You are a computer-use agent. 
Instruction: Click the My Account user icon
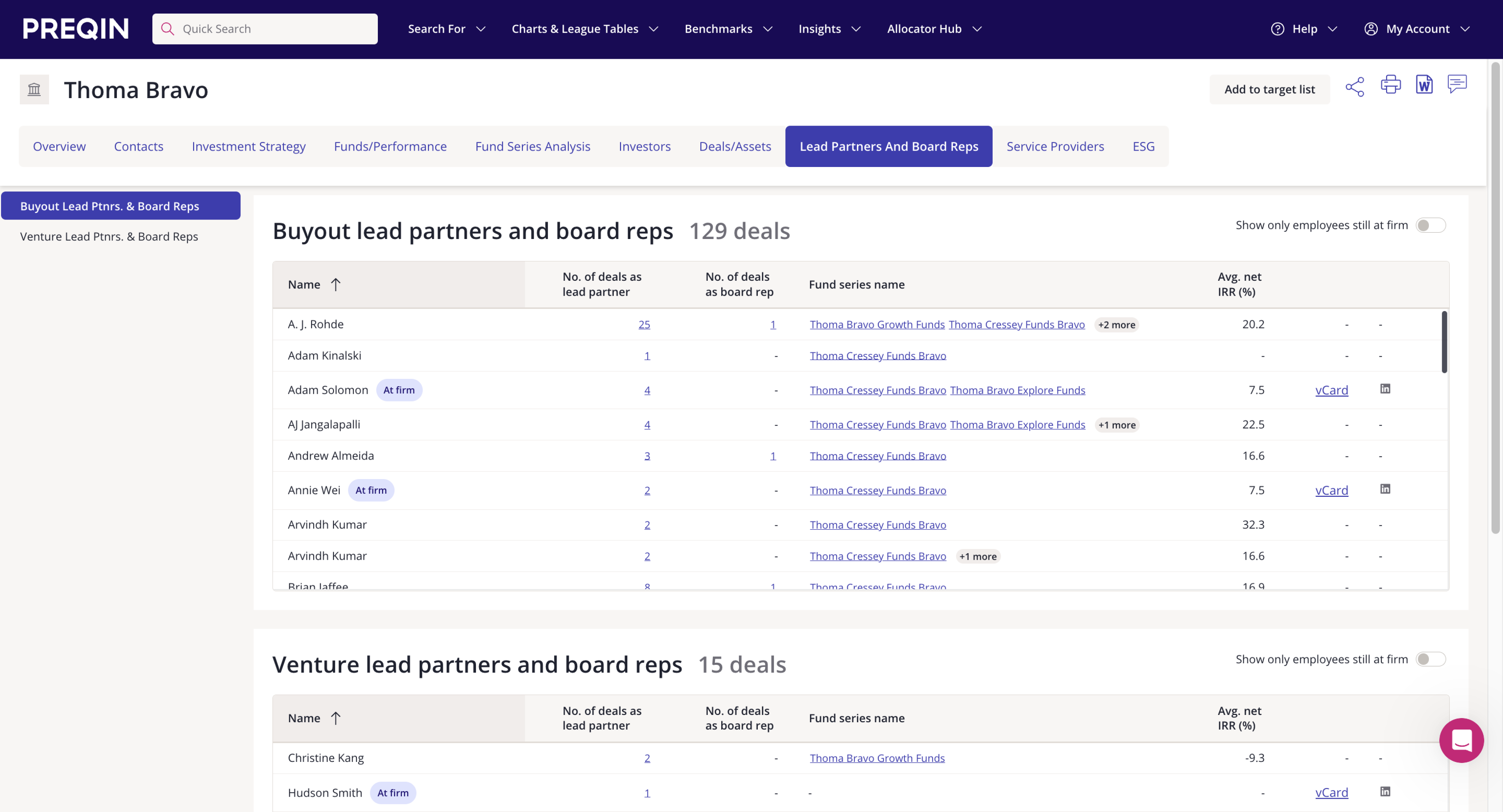(x=1370, y=29)
